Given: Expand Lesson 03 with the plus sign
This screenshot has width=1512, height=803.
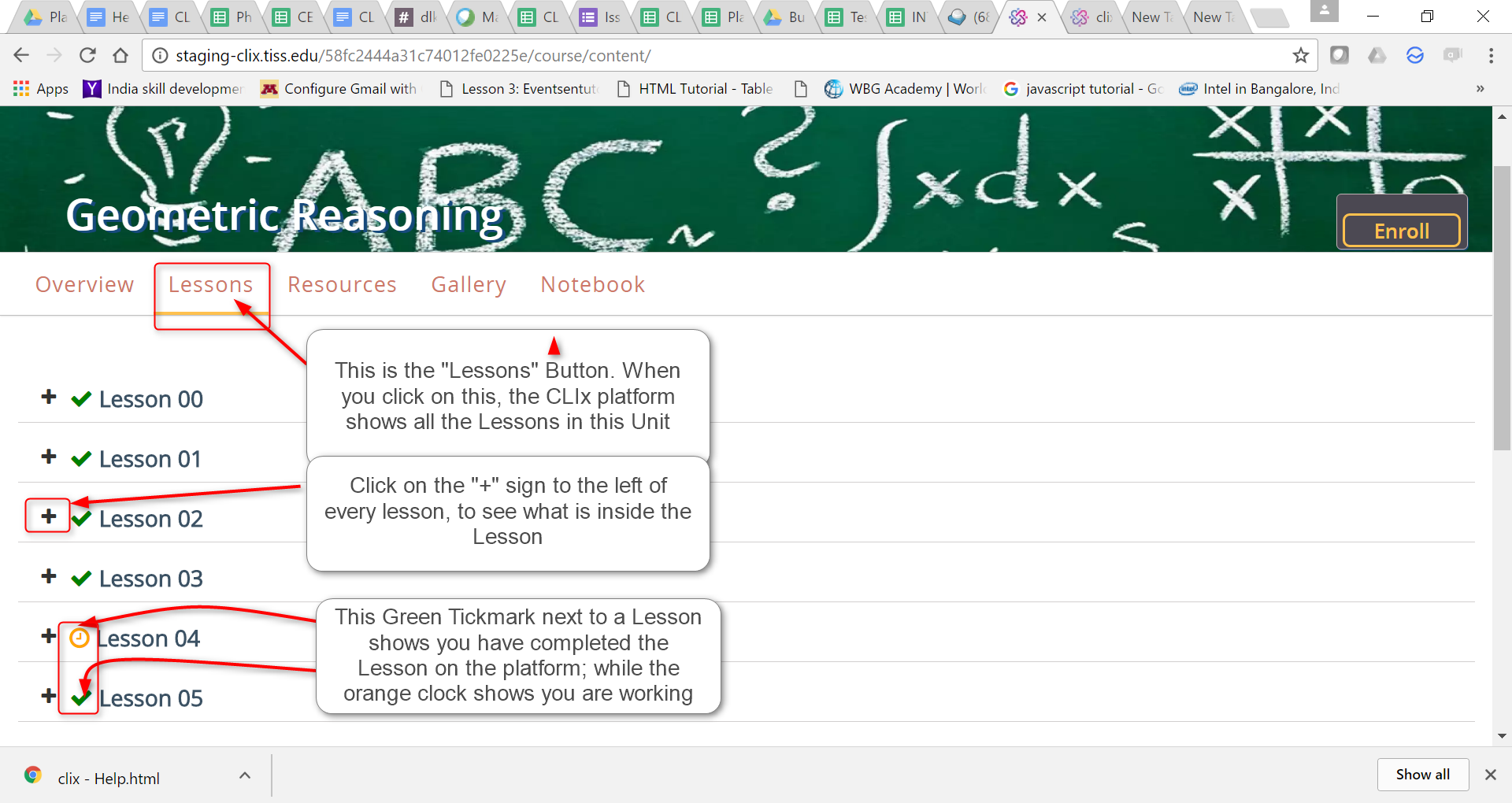Looking at the screenshot, I should pos(49,576).
